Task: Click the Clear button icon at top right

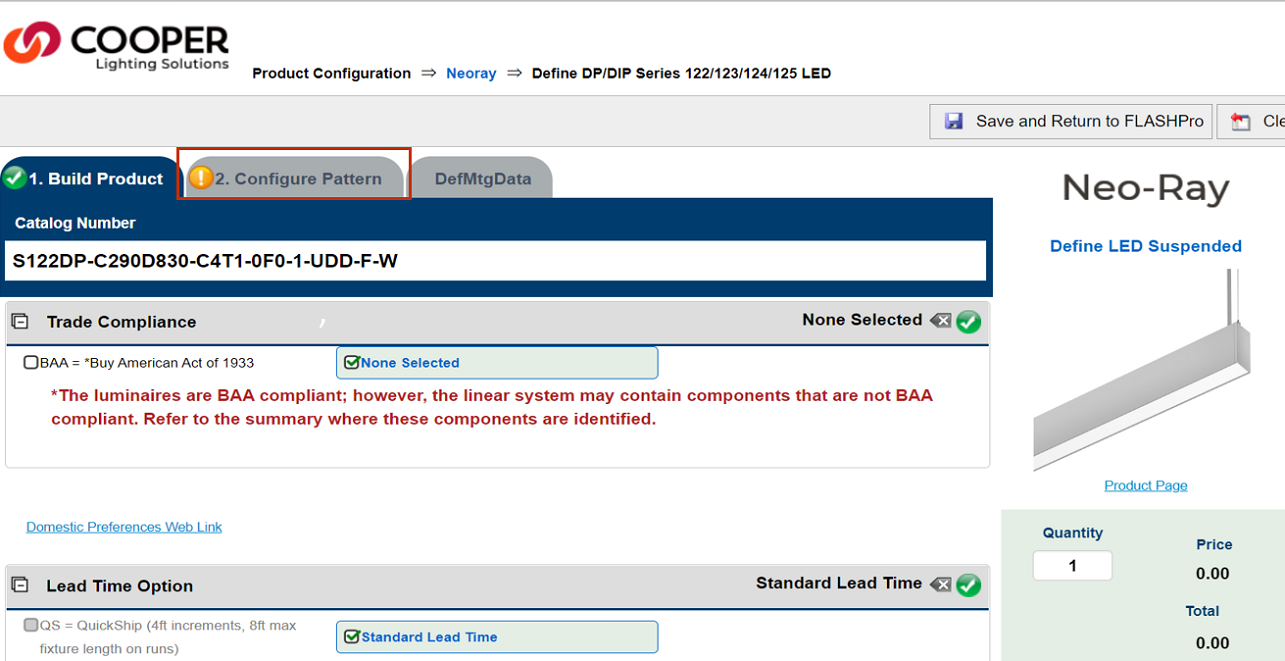Action: (1241, 121)
